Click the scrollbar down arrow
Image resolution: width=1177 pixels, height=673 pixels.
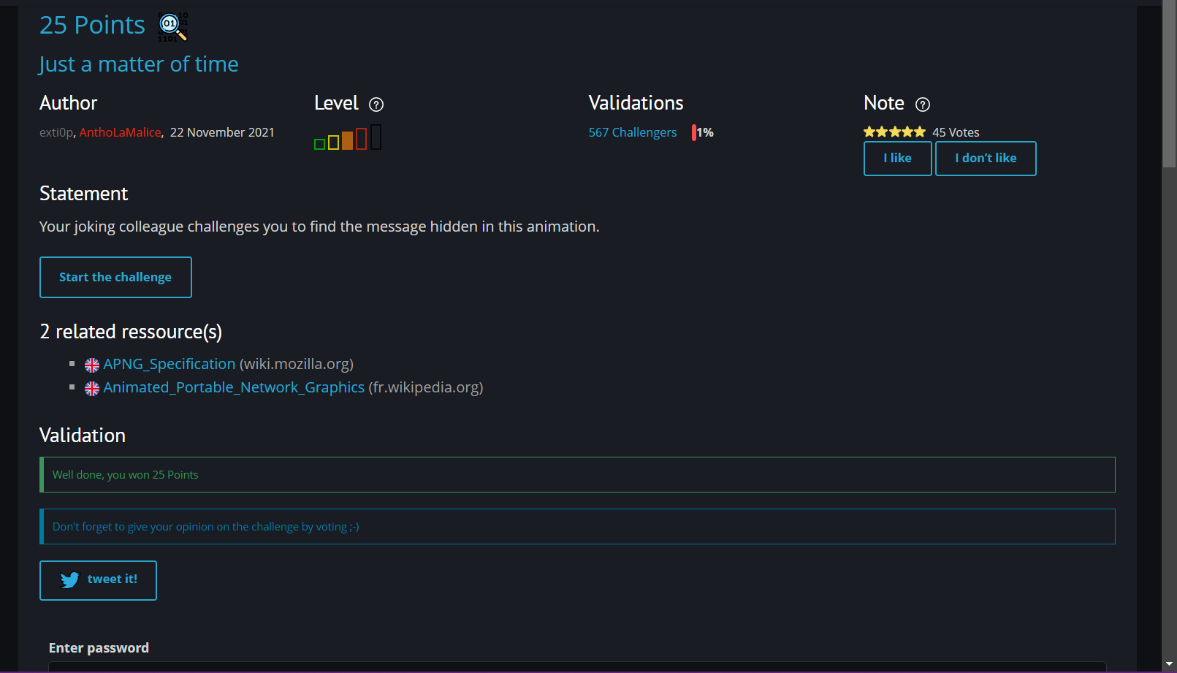(1169, 664)
